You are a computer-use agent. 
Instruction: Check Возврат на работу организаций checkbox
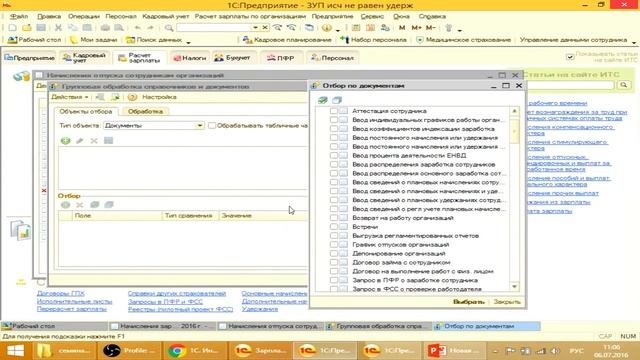(x=334, y=218)
